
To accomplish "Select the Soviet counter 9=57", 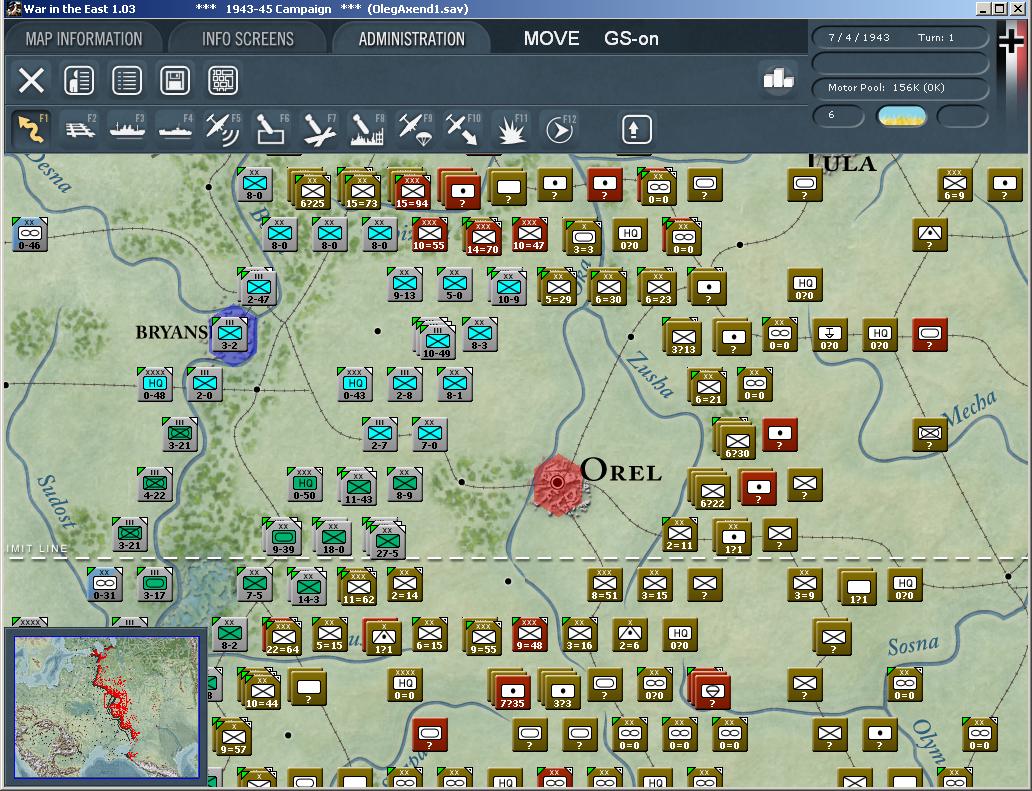I will [x=233, y=737].
